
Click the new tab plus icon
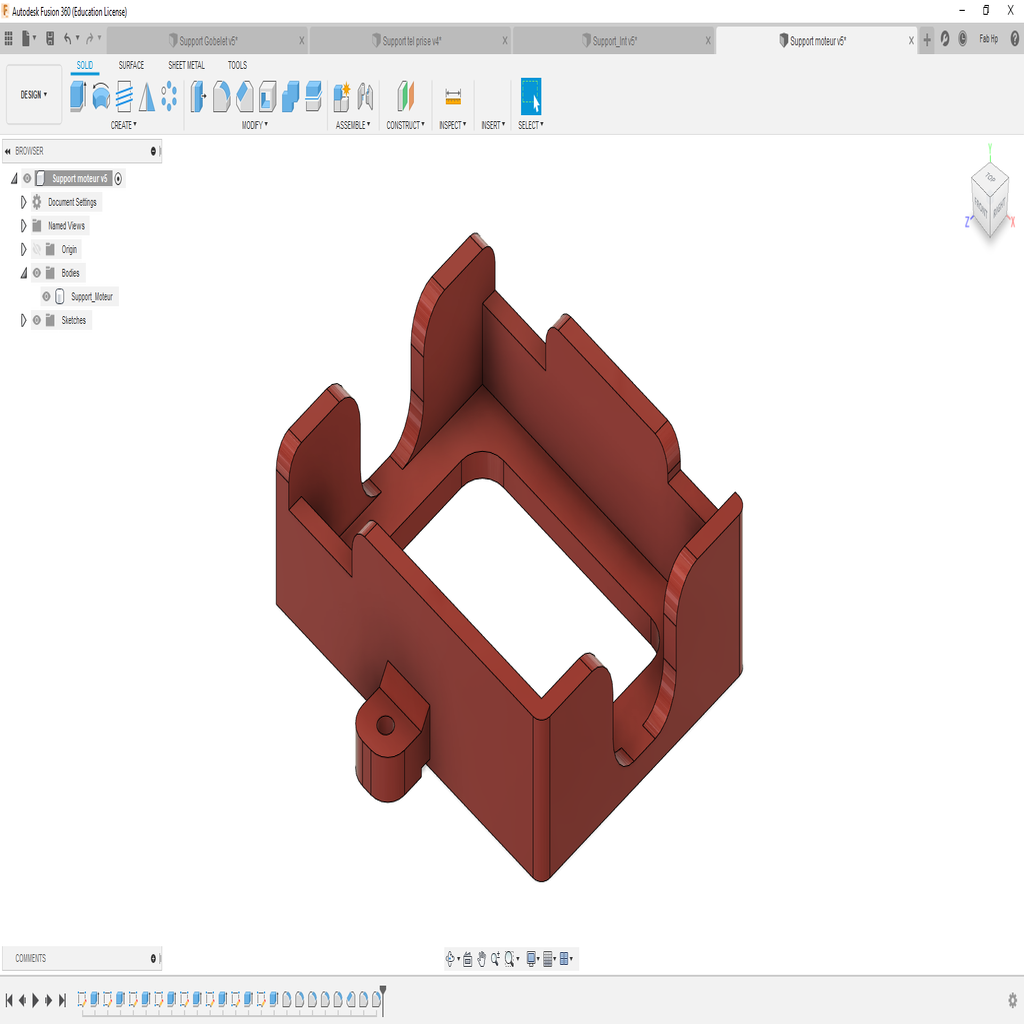927,40
